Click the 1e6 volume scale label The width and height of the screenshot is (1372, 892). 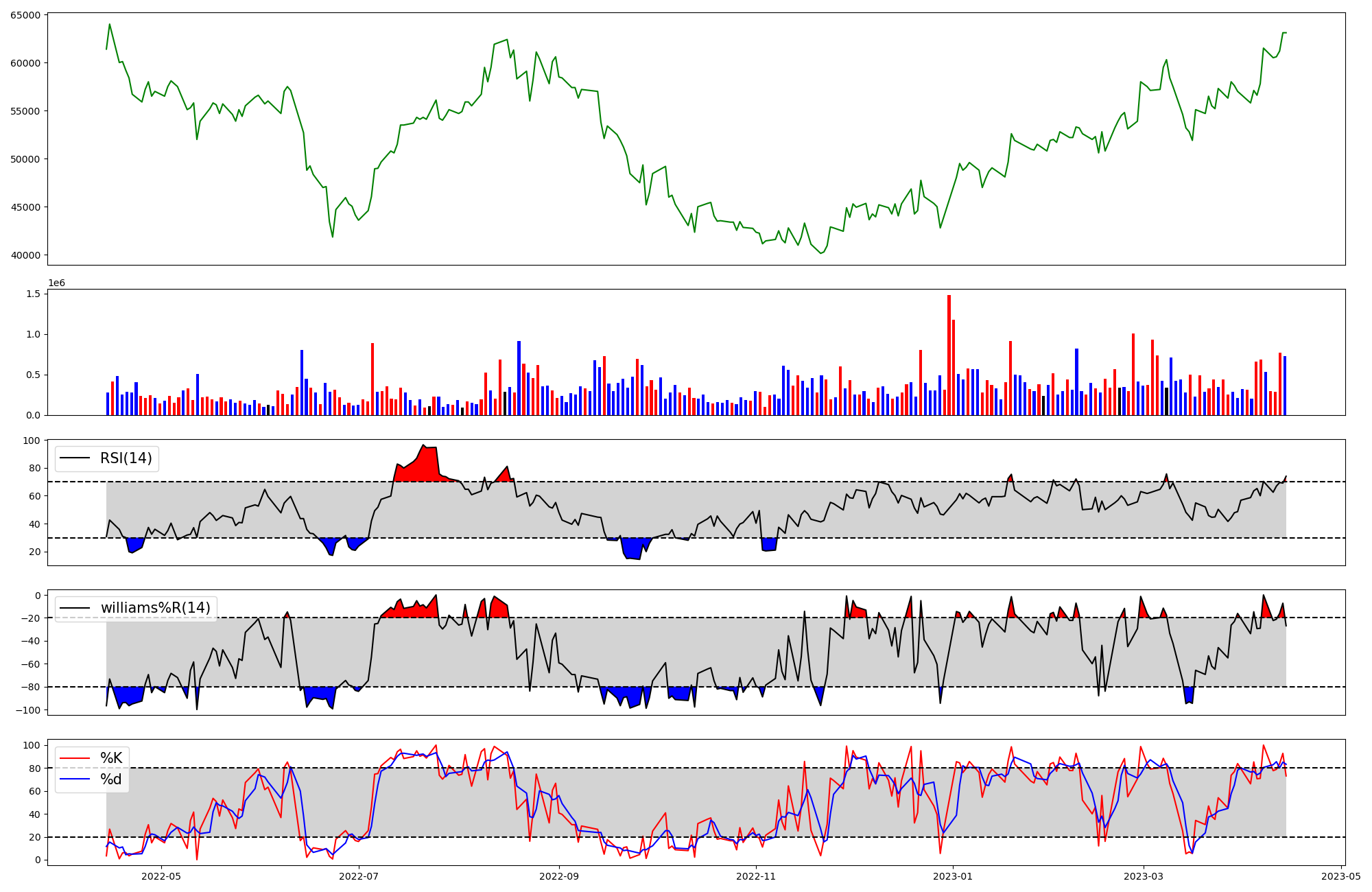[x=57, y=283]
